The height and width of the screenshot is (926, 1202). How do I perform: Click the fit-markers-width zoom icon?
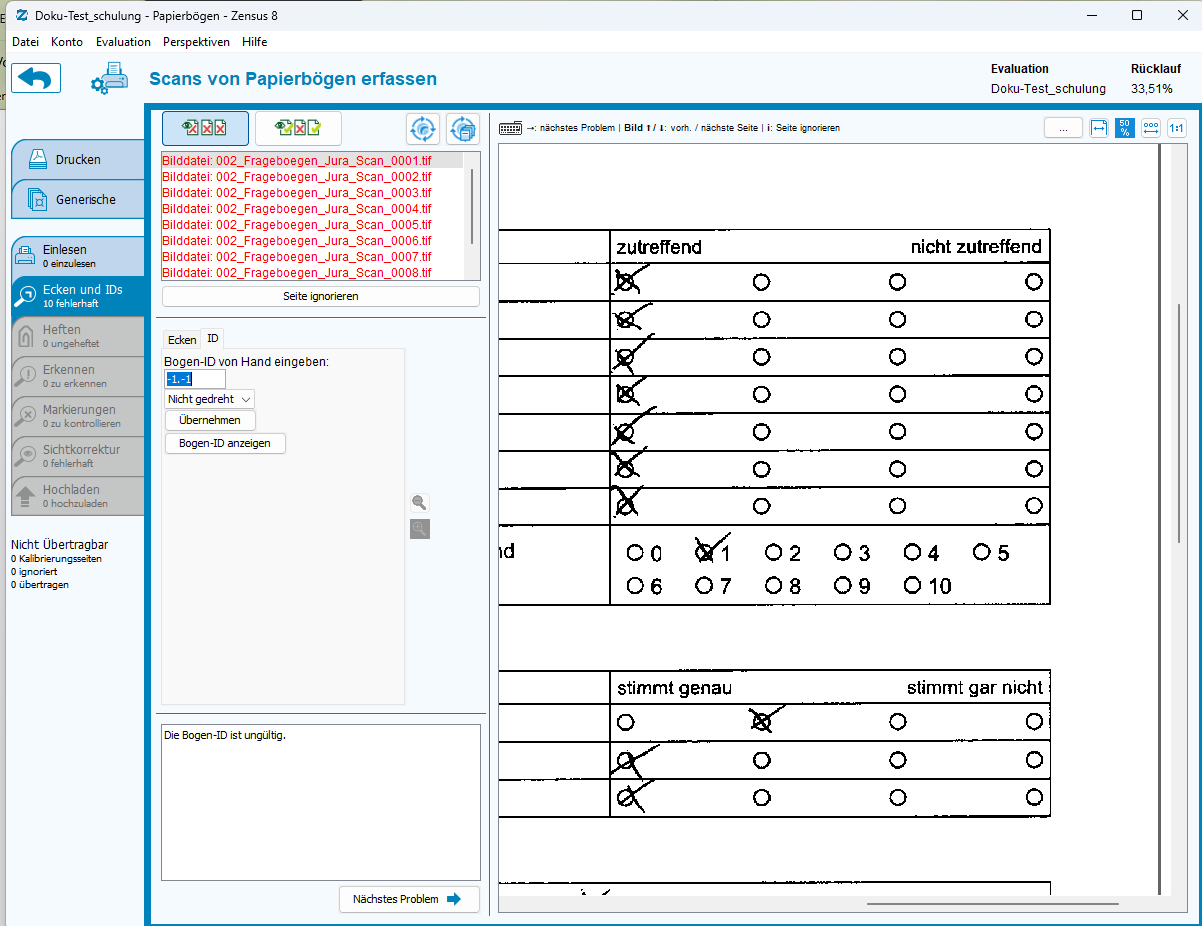coord(1151,128)
